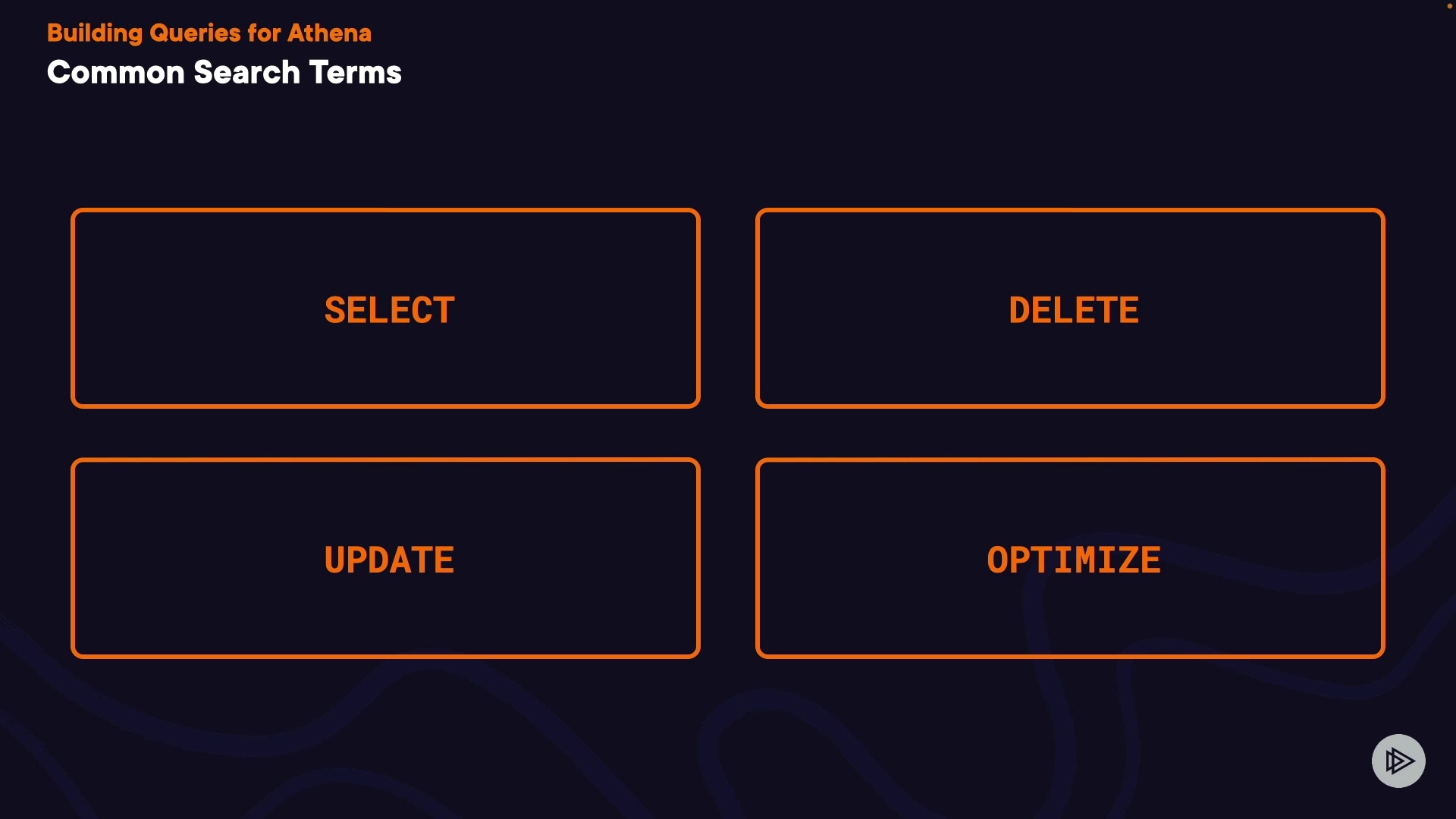1456x819 pixels.
Task: Click the word "Athena" in the subtitle
Action: pyautogui.click(x=329, y=33)
